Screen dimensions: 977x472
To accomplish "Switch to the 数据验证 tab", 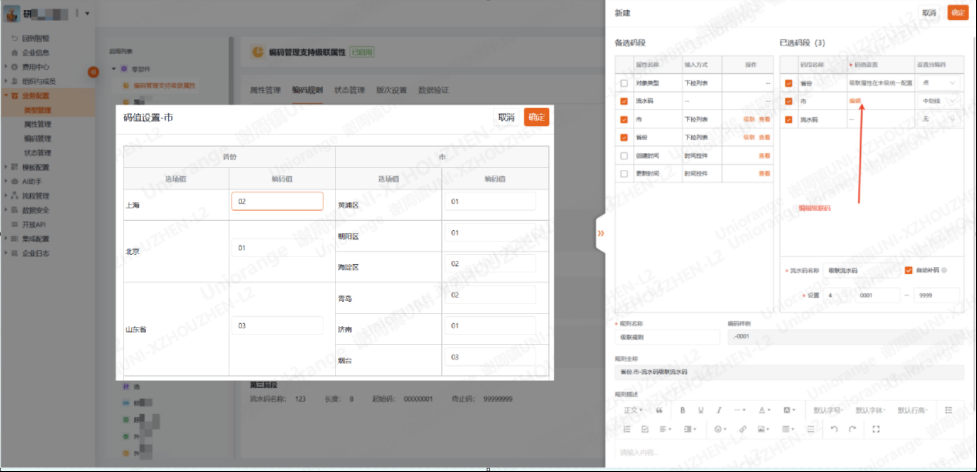I will point(433,90).
